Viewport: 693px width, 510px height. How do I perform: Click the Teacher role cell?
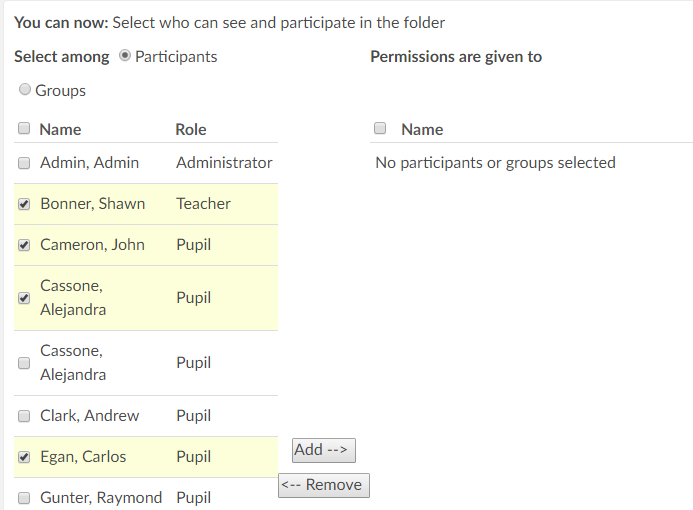pos(203,204)
